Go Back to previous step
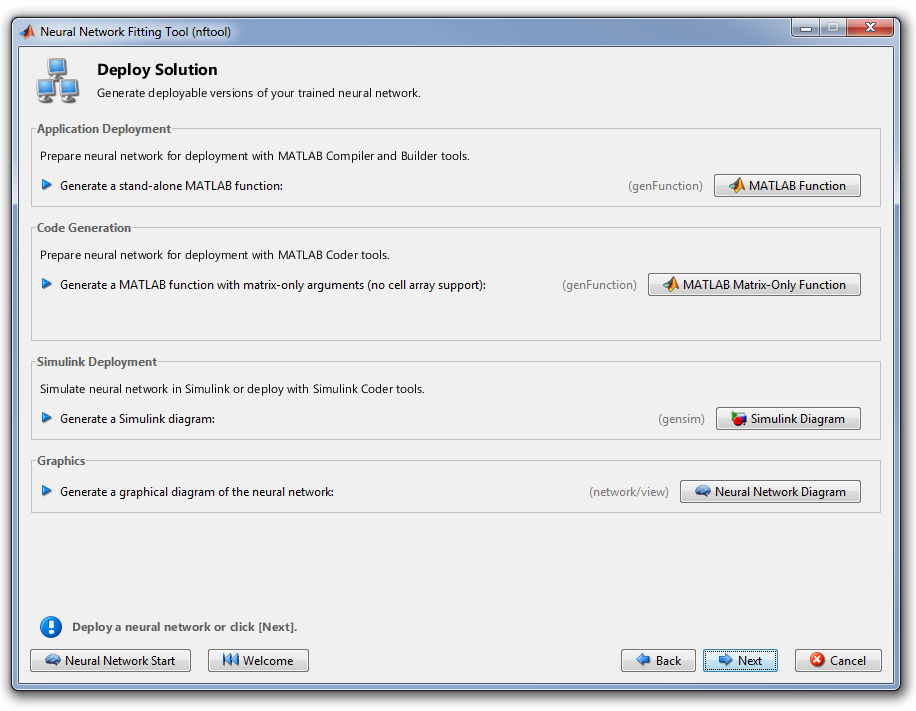Screen dimensions: 916x711 pos(658,661)
